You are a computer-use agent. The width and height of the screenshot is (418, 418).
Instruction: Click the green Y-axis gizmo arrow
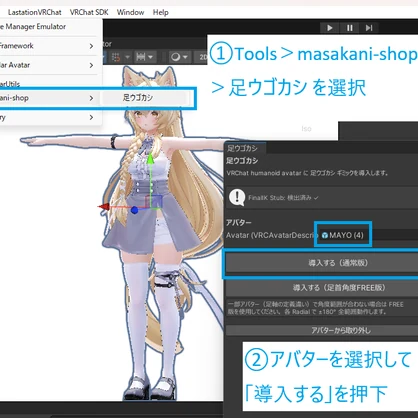(x=150, y=159)
